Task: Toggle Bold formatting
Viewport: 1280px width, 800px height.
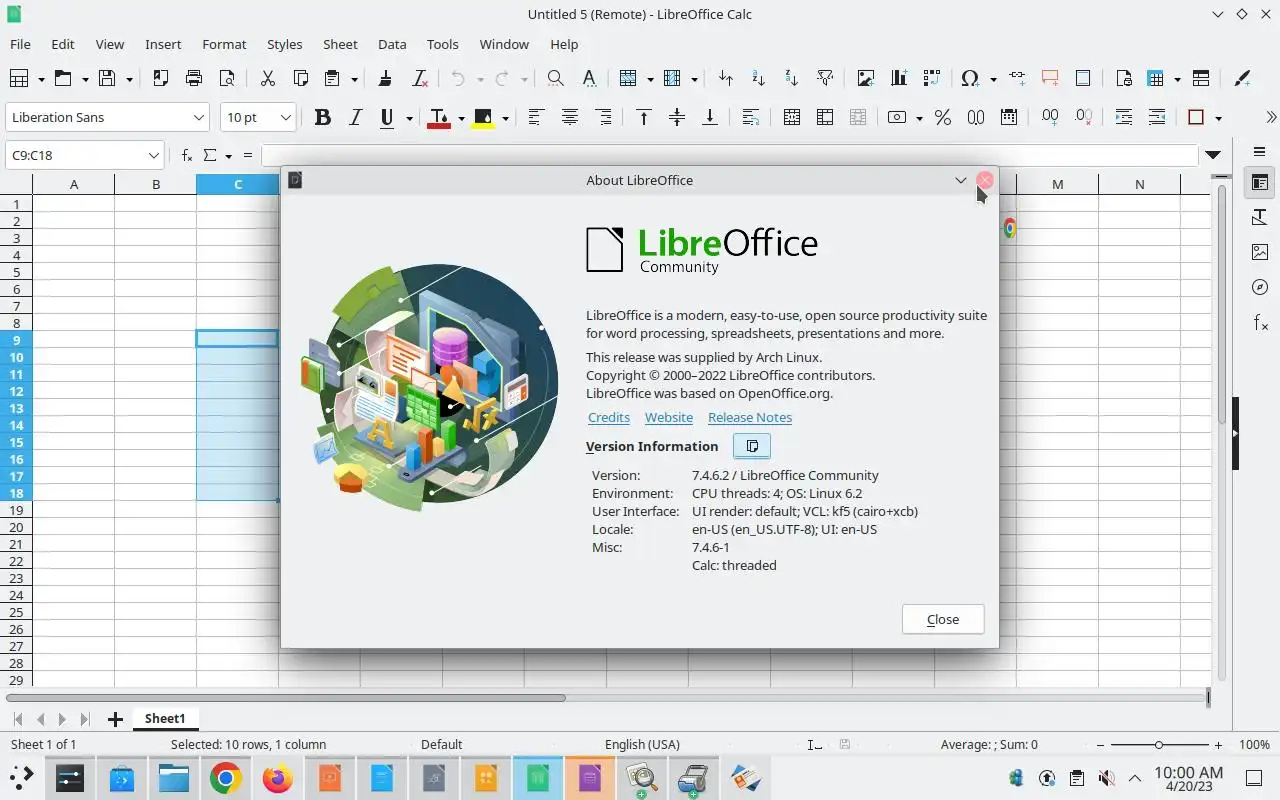Action: point(322,118)
